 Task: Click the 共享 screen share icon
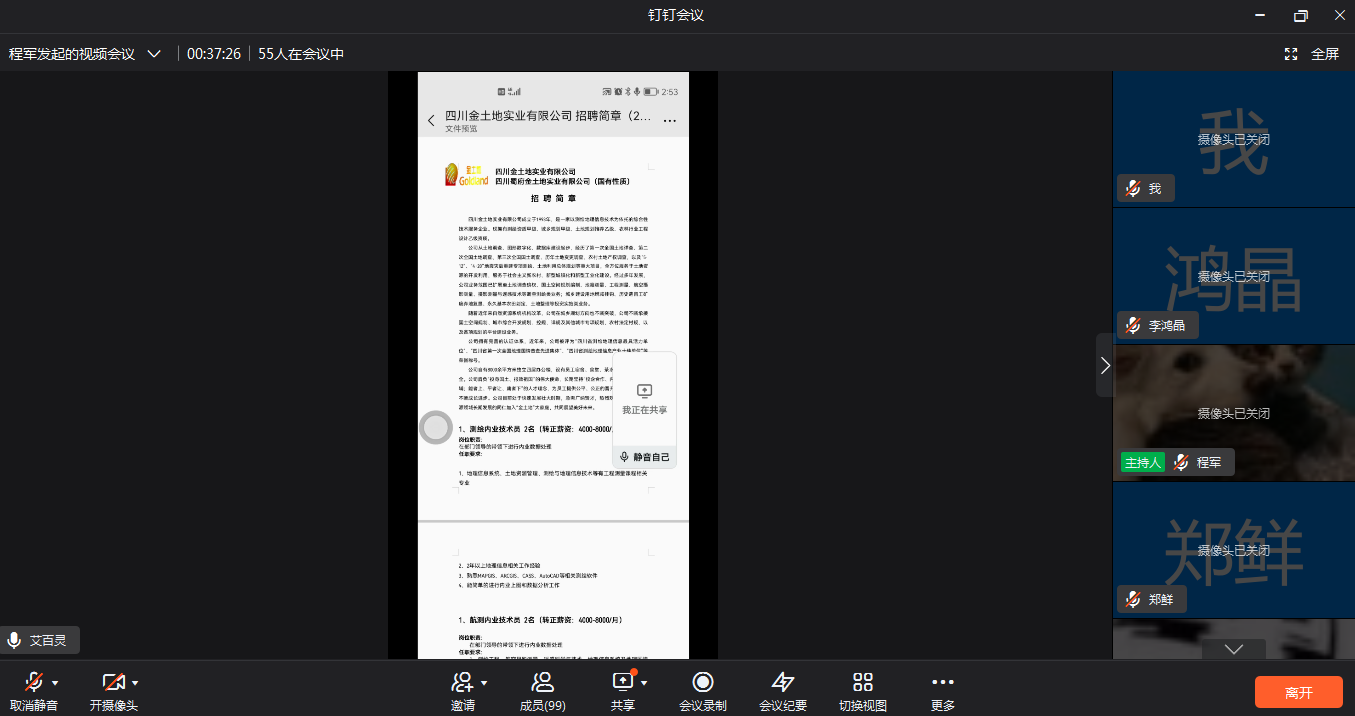pos(622,682)
